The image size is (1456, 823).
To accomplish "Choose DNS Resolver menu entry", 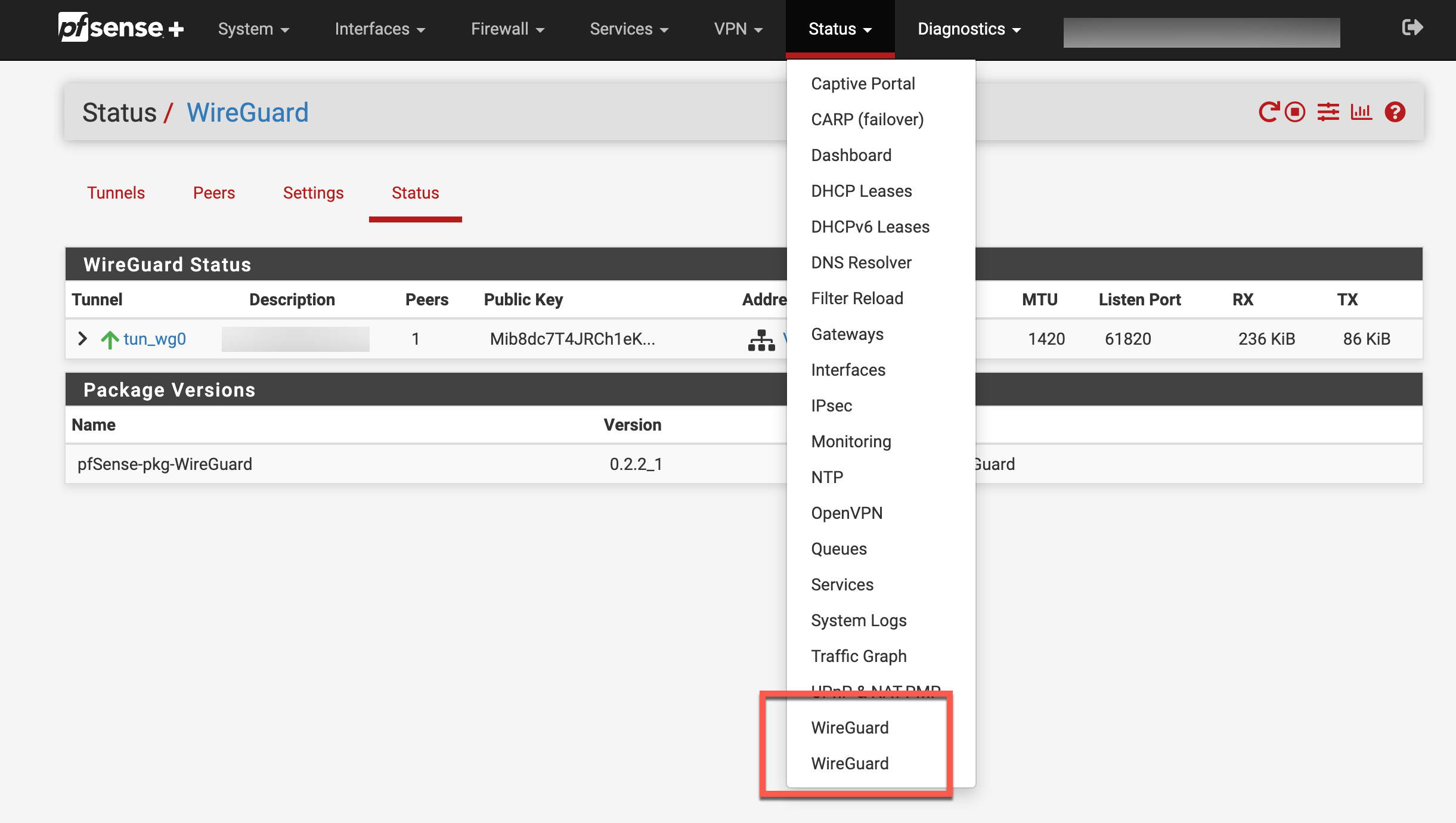I will 881,262.
